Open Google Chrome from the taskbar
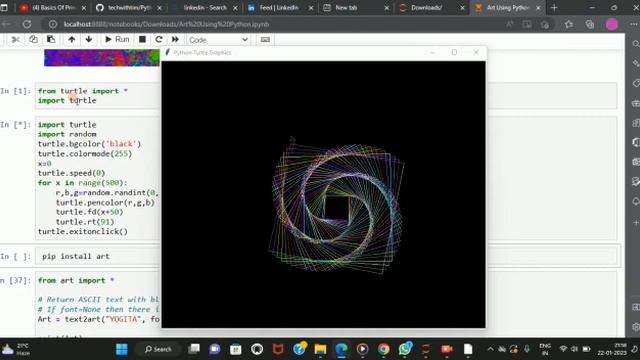The image size is (640, 360). click(x=383, y=349)
